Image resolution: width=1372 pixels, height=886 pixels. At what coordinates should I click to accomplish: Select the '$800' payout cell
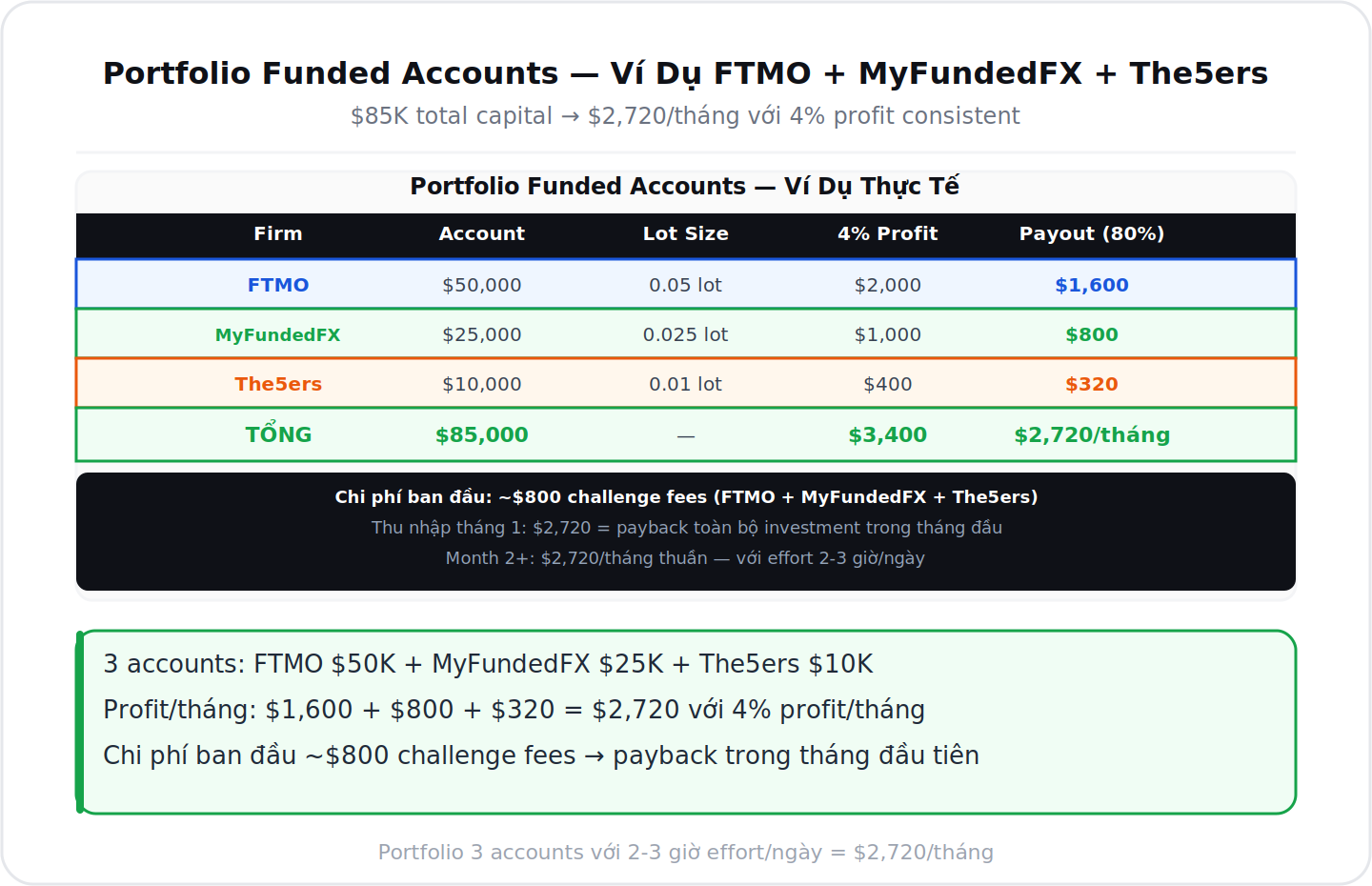coord(1092,334)
